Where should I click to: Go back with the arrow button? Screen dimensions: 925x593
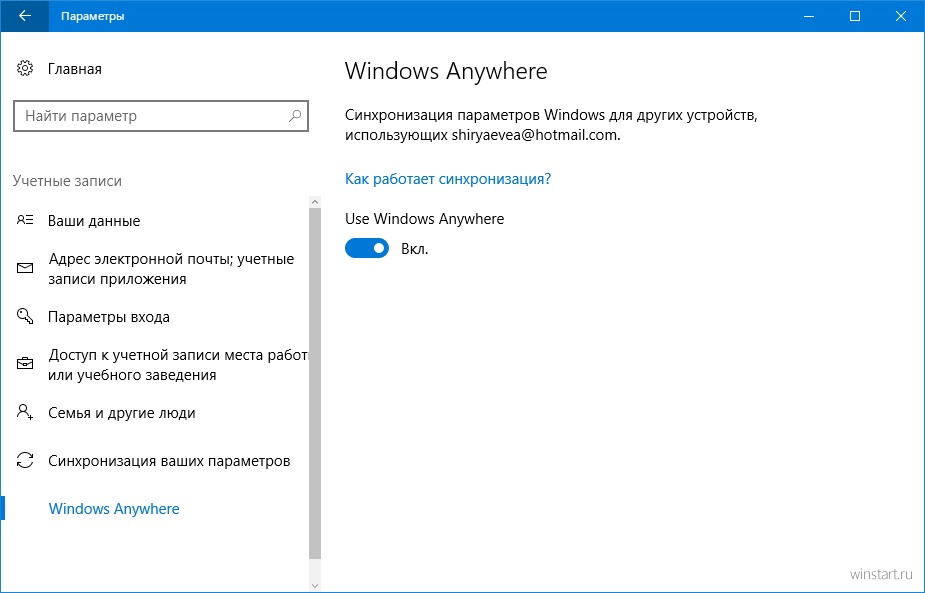click(x=24, y=16)
